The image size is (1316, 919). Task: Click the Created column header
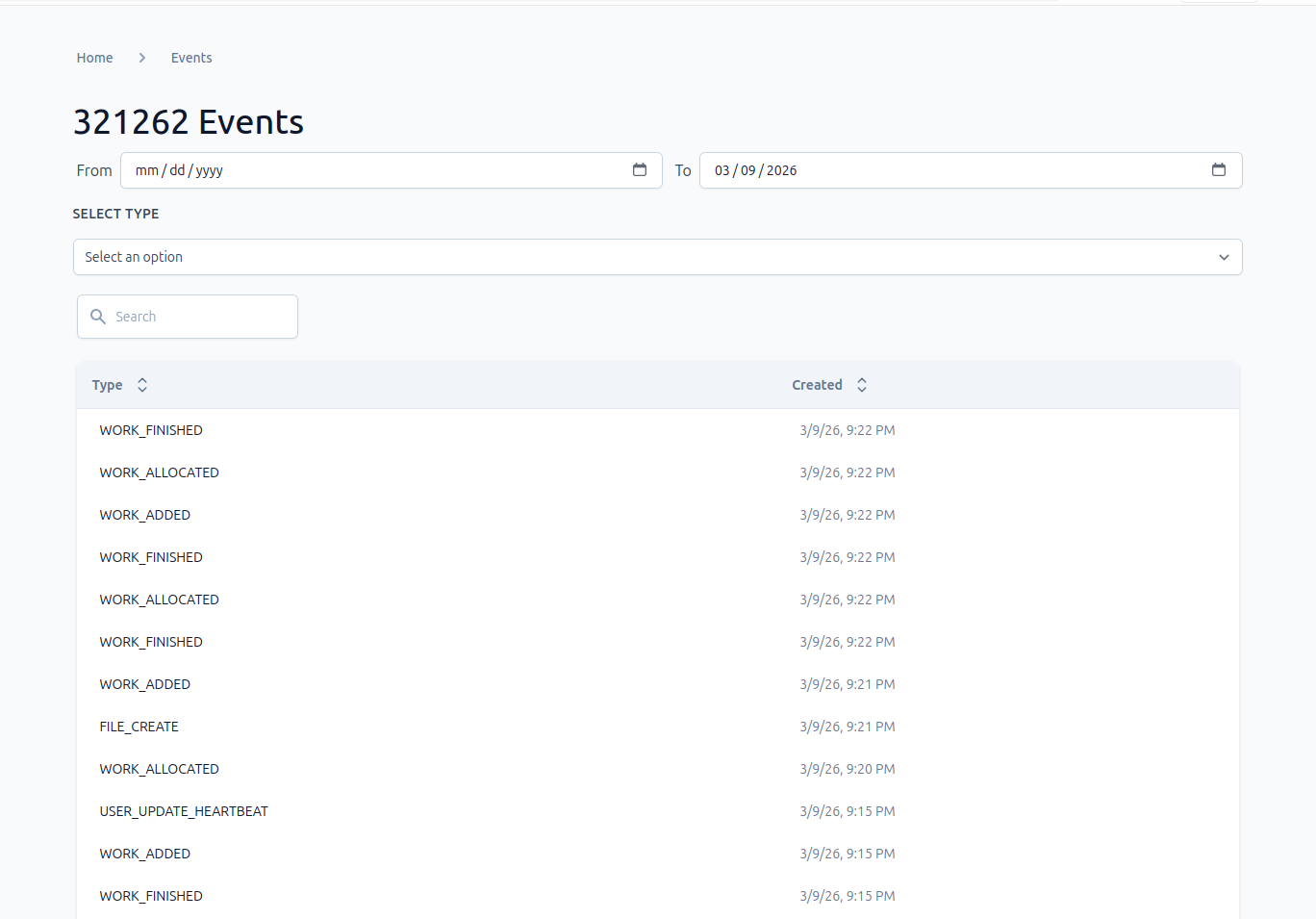[x=817, y=385]
